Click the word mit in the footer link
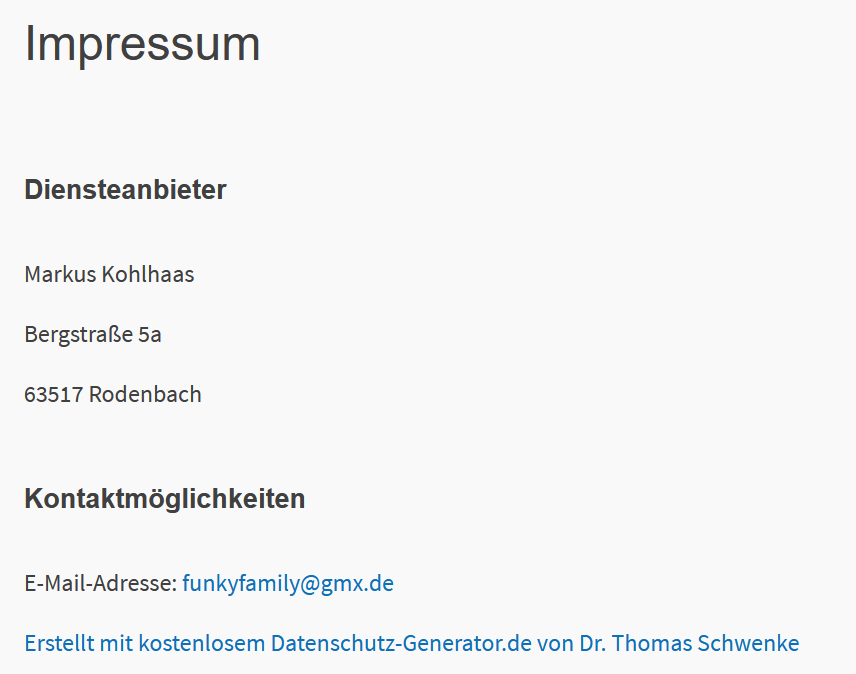The width and height of the screenshot is (856, 674). [115, 643]
